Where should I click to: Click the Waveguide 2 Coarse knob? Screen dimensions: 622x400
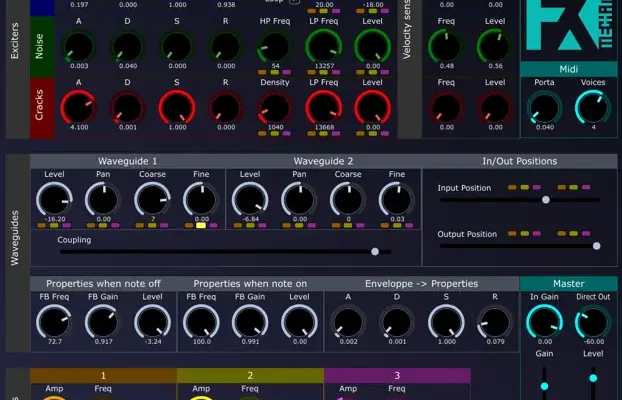[x=348, y=199]
